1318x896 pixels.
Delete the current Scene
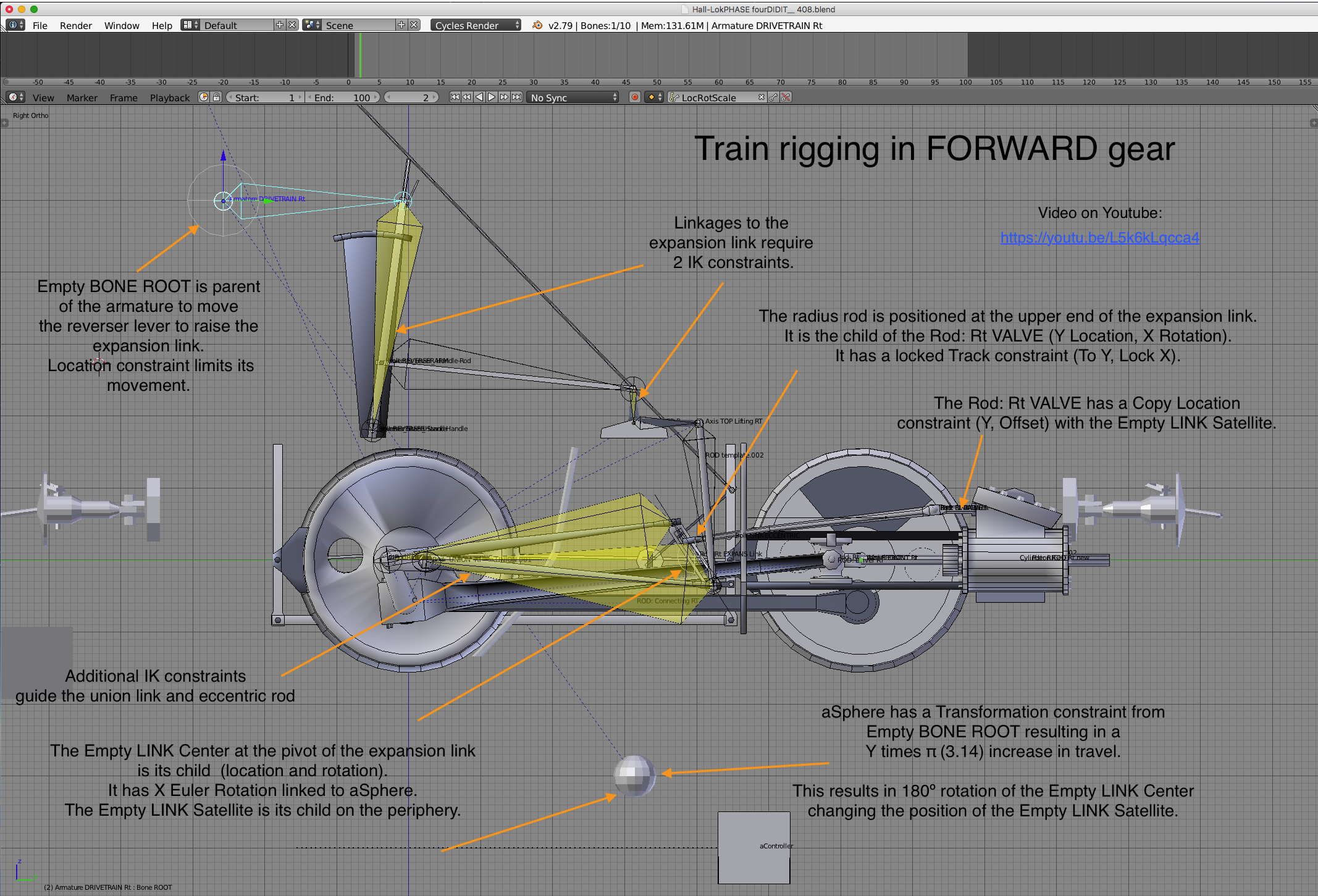tap(414, 25)
